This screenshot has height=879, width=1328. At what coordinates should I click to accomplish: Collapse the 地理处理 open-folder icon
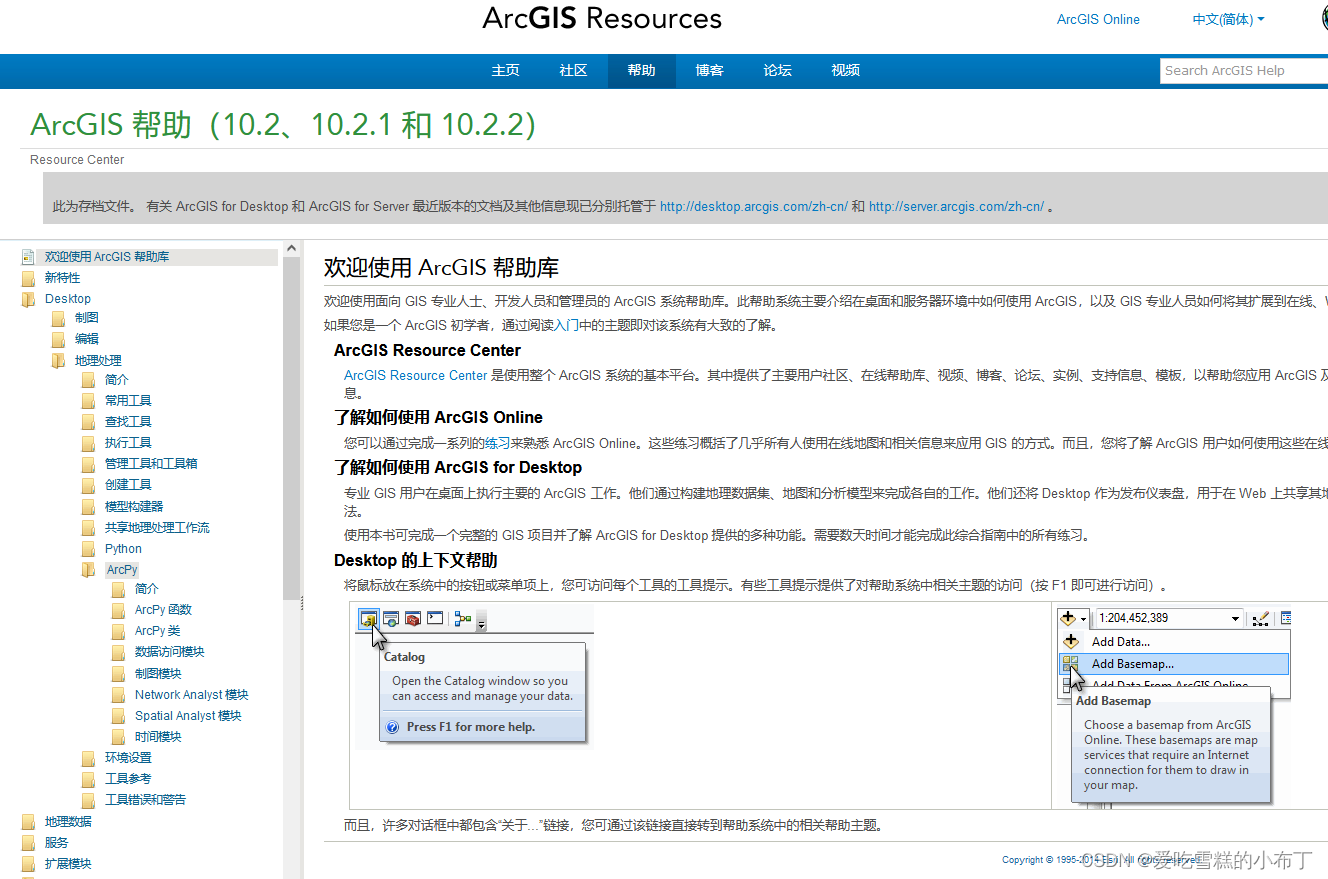coord(58,361)
